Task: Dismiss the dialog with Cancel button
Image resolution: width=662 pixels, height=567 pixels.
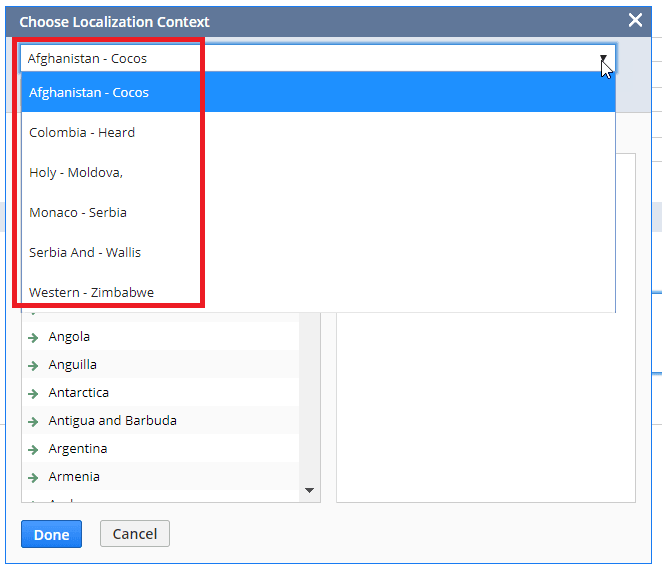Action: (135, 534)
